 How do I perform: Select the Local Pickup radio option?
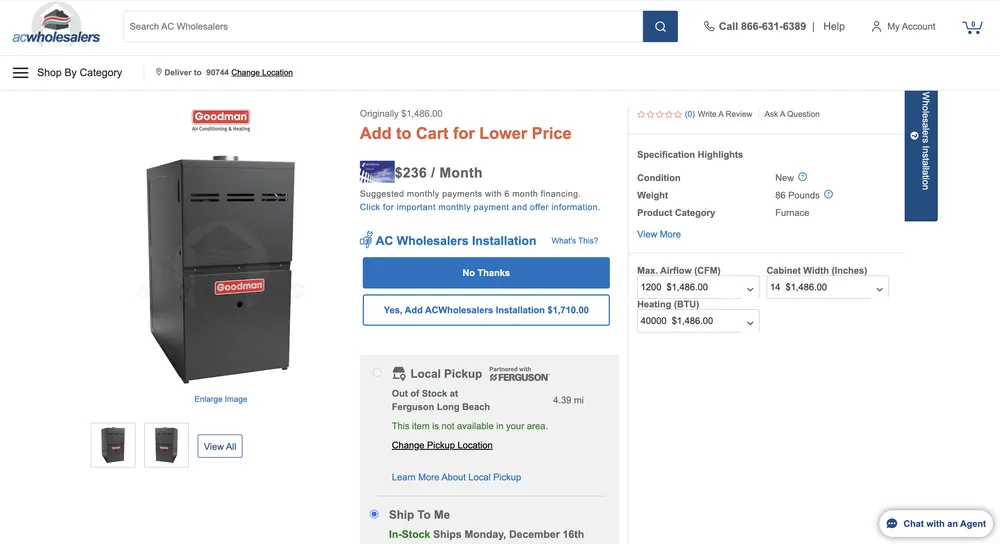point(377,373)
